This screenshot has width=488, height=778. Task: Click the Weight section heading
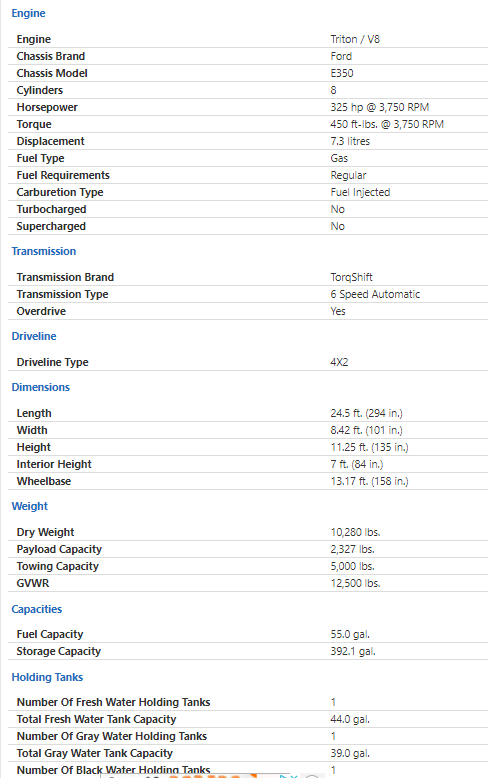click(30, 506)
